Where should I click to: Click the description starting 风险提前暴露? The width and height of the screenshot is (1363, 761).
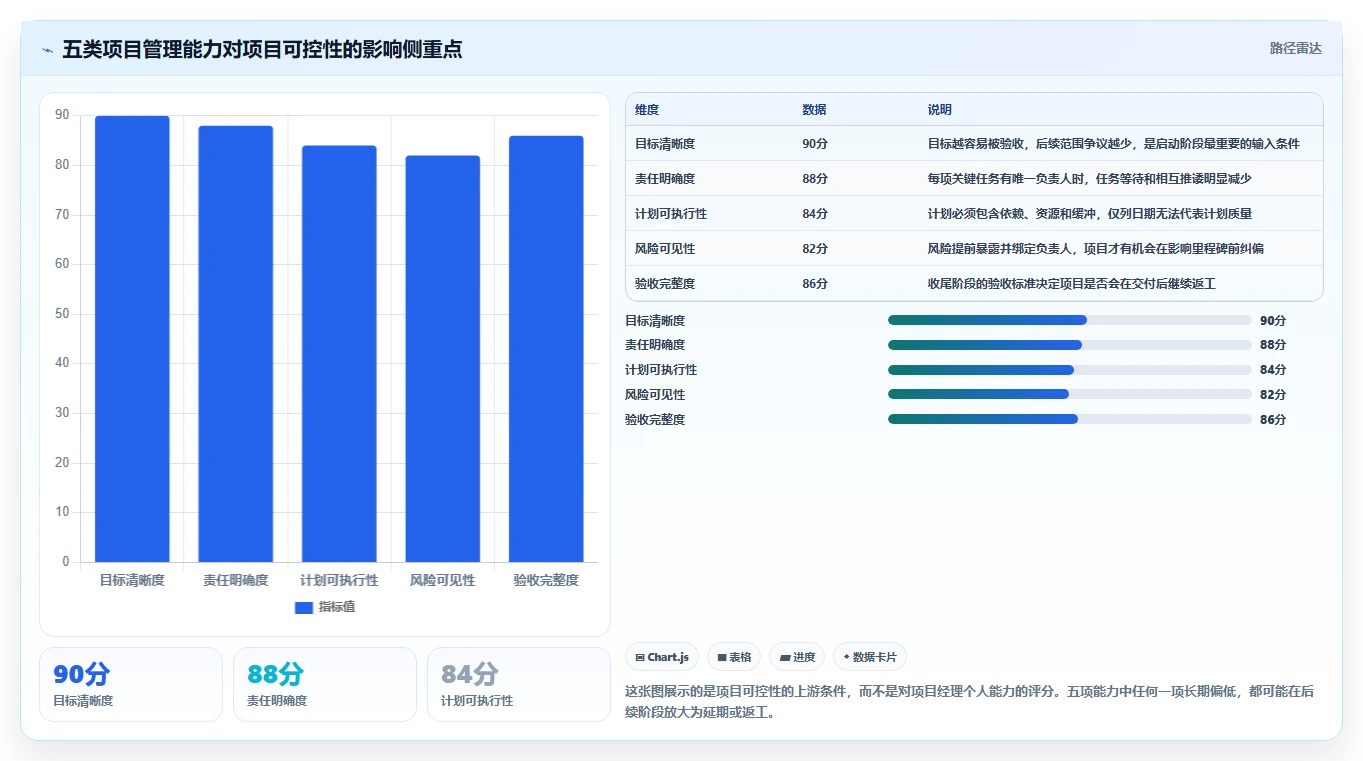[1096, 249]
